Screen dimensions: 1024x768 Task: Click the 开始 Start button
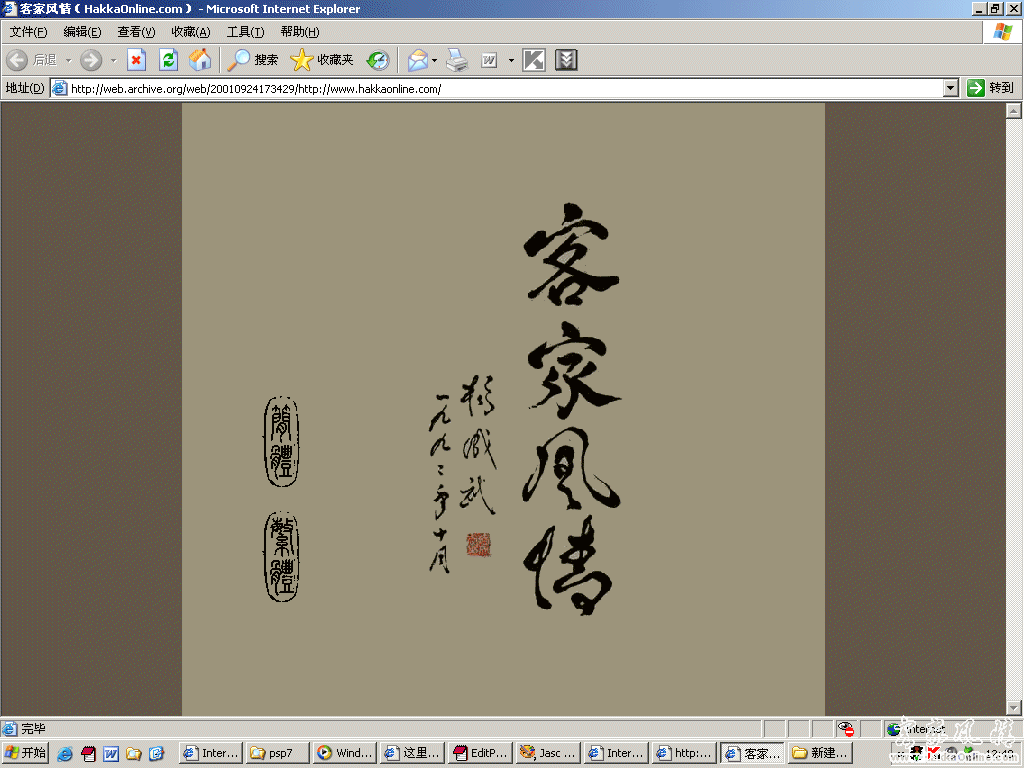(x=25, y=753)
